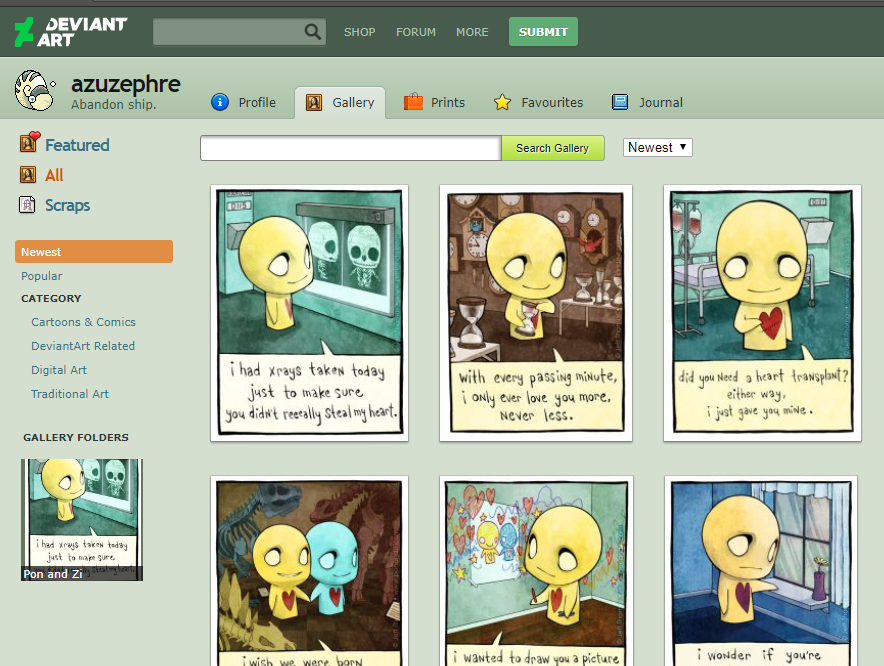Click the blue Journal book icon
This screenshot has width=884, height=666.
tap(620, 102)
